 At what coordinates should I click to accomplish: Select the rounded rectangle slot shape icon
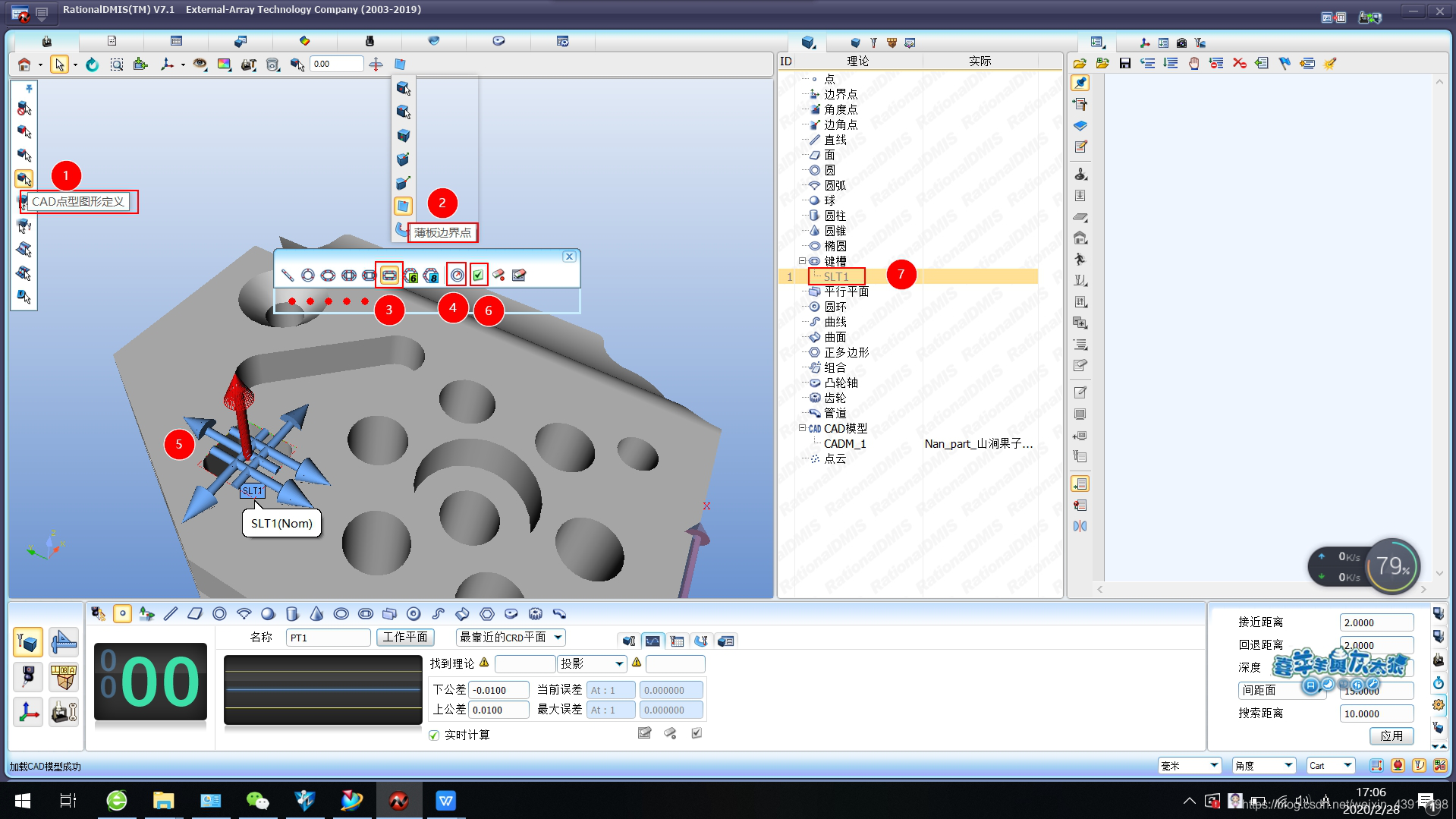389,276
